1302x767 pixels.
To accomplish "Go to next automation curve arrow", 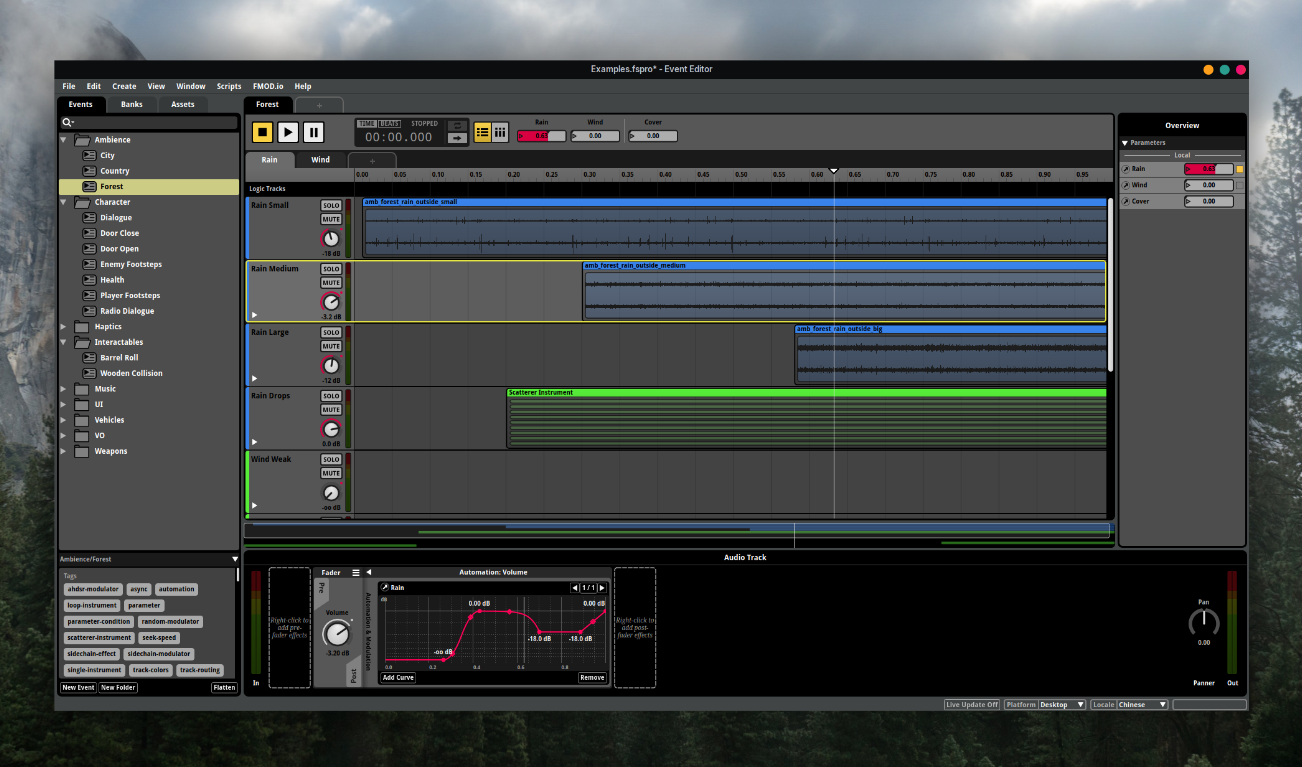I will (x=602, y=588).
